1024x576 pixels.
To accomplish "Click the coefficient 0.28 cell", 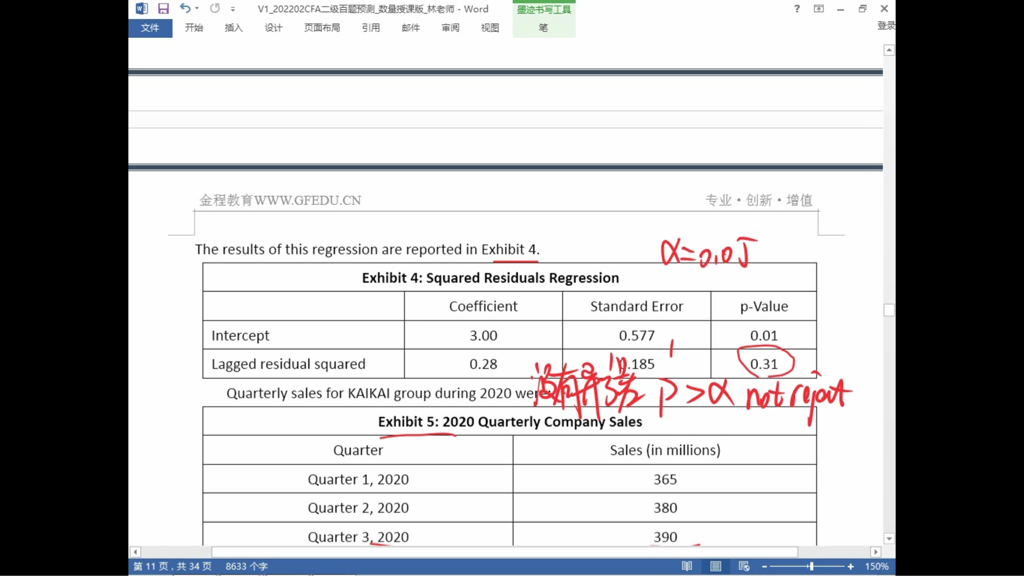I will tap(483, 364).
